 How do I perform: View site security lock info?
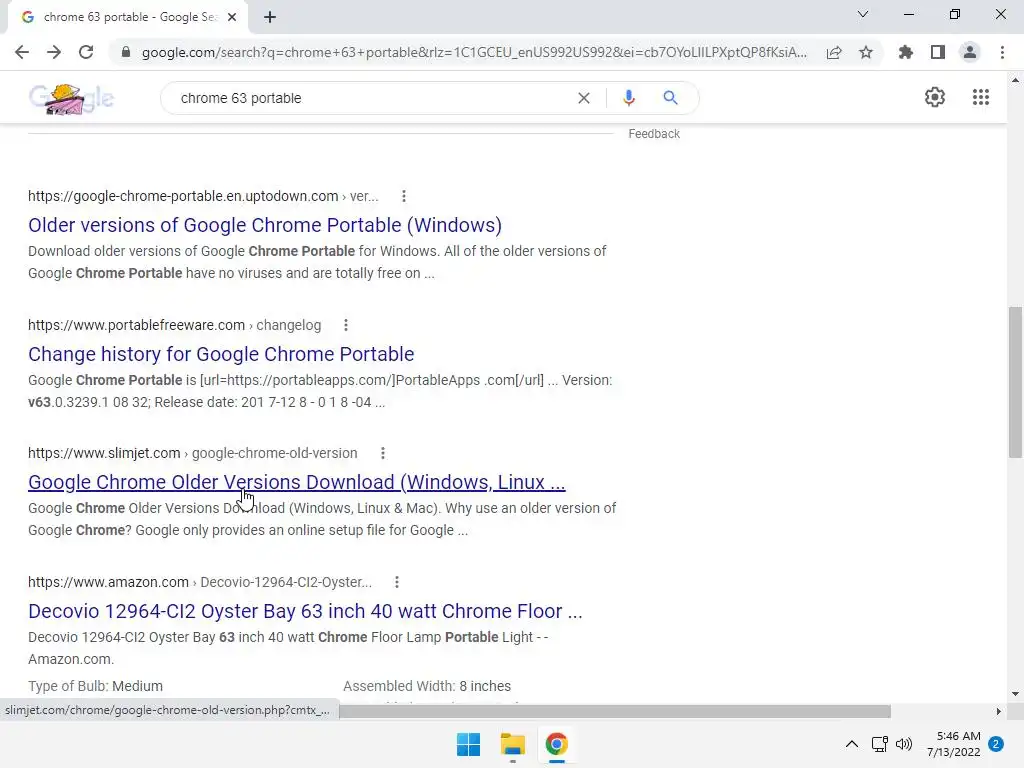(x=125, y=52)
